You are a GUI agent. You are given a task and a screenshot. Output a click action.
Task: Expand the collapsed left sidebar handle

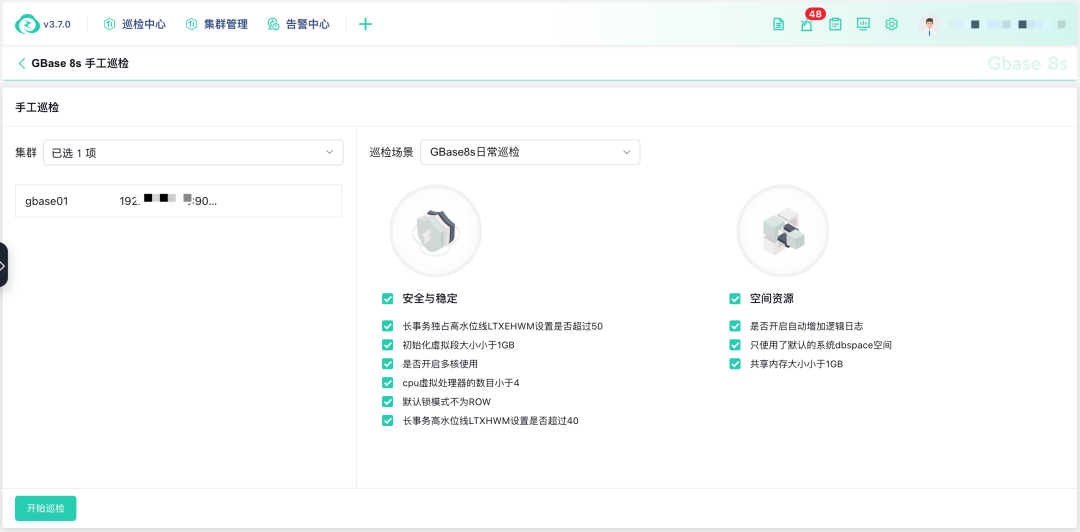point(3,265)
